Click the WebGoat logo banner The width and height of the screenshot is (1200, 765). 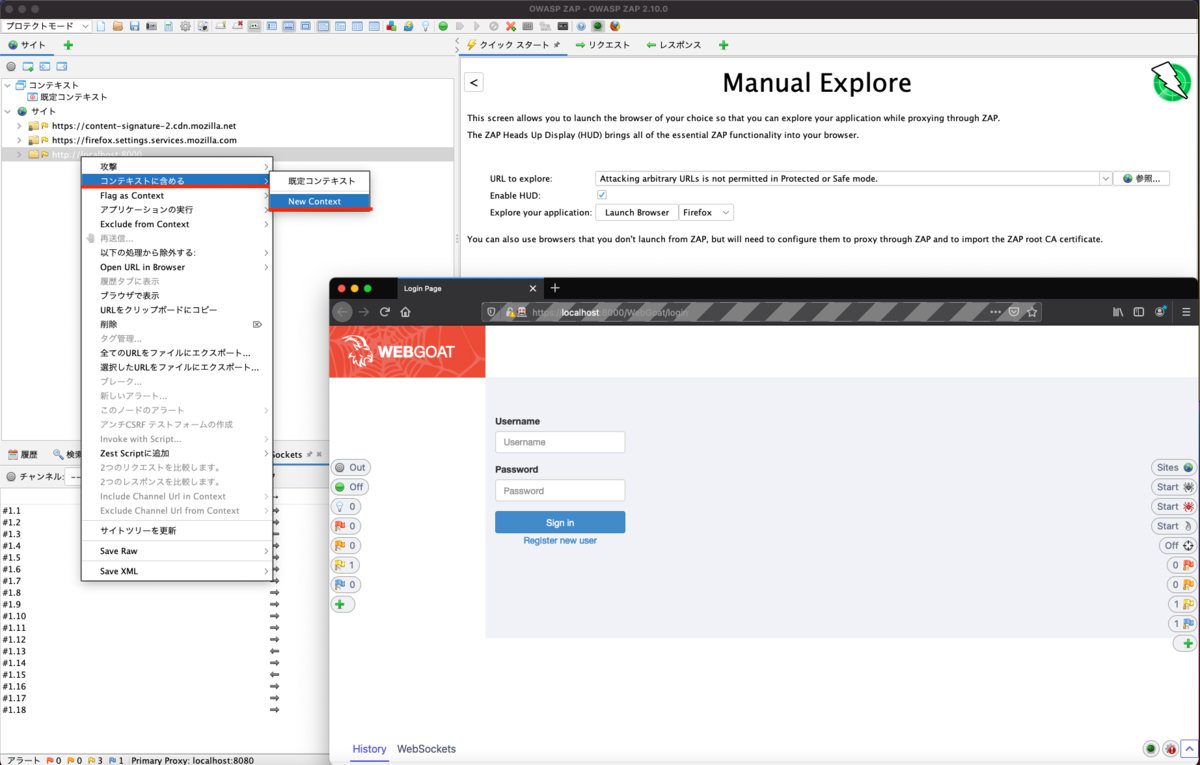(x=407, y=351)
